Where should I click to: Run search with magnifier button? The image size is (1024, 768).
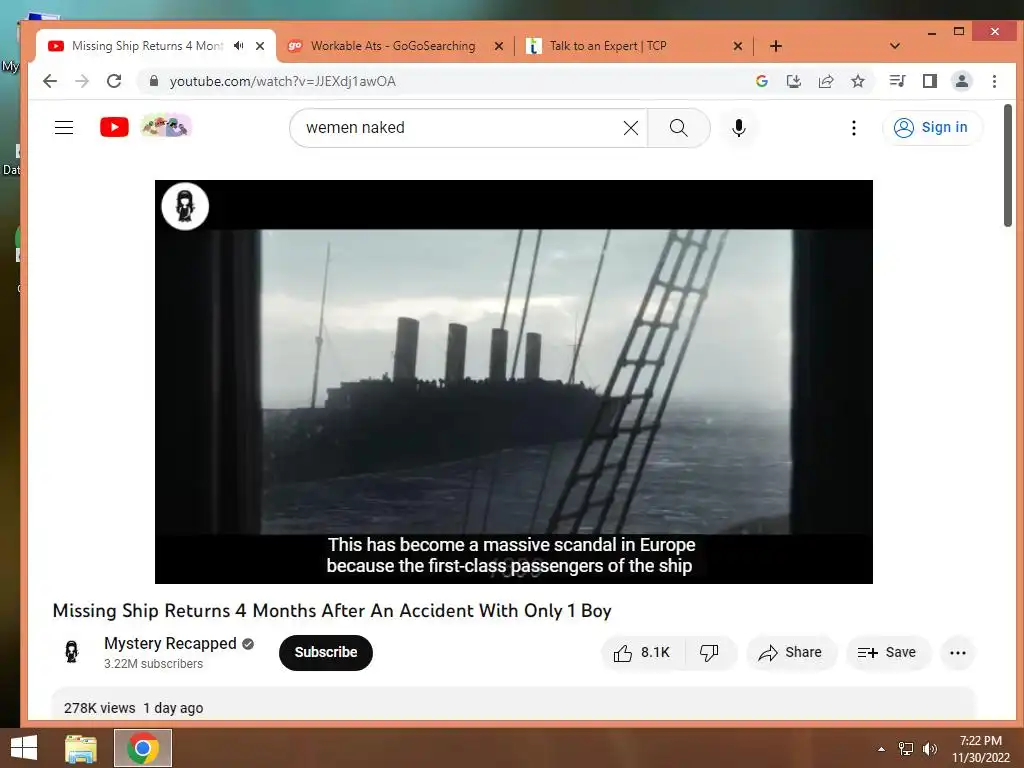(x=679, y=128)
